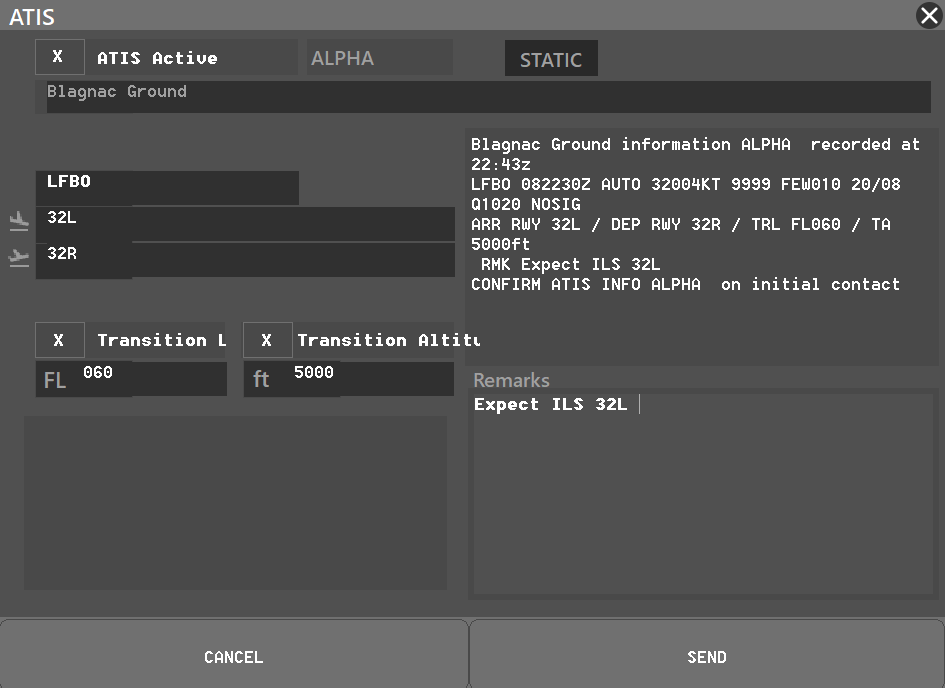The width and height of the screenshot is (945, 688).
Task: Click the ATIS Active label text
Action: (x=157, y=58)
